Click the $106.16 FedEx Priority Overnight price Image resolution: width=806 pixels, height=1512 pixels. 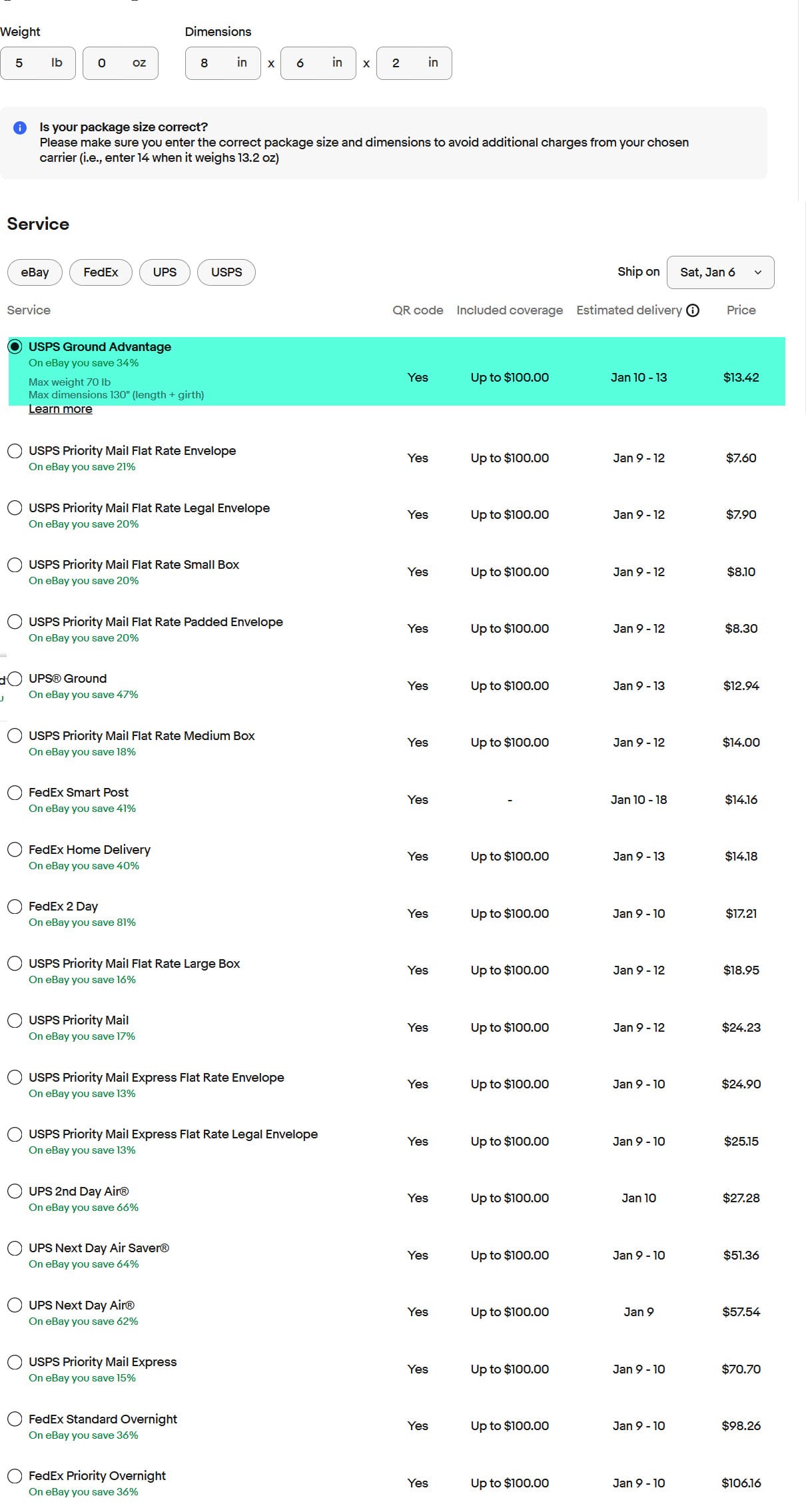pos(741,1483)
